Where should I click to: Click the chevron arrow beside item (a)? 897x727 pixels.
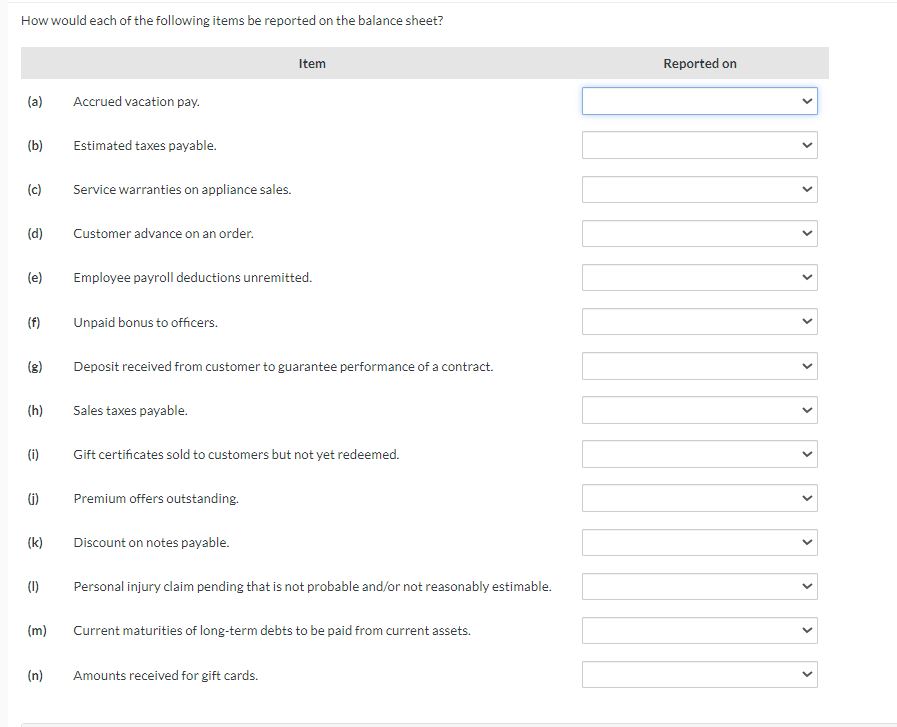click(x=806, y=101)
